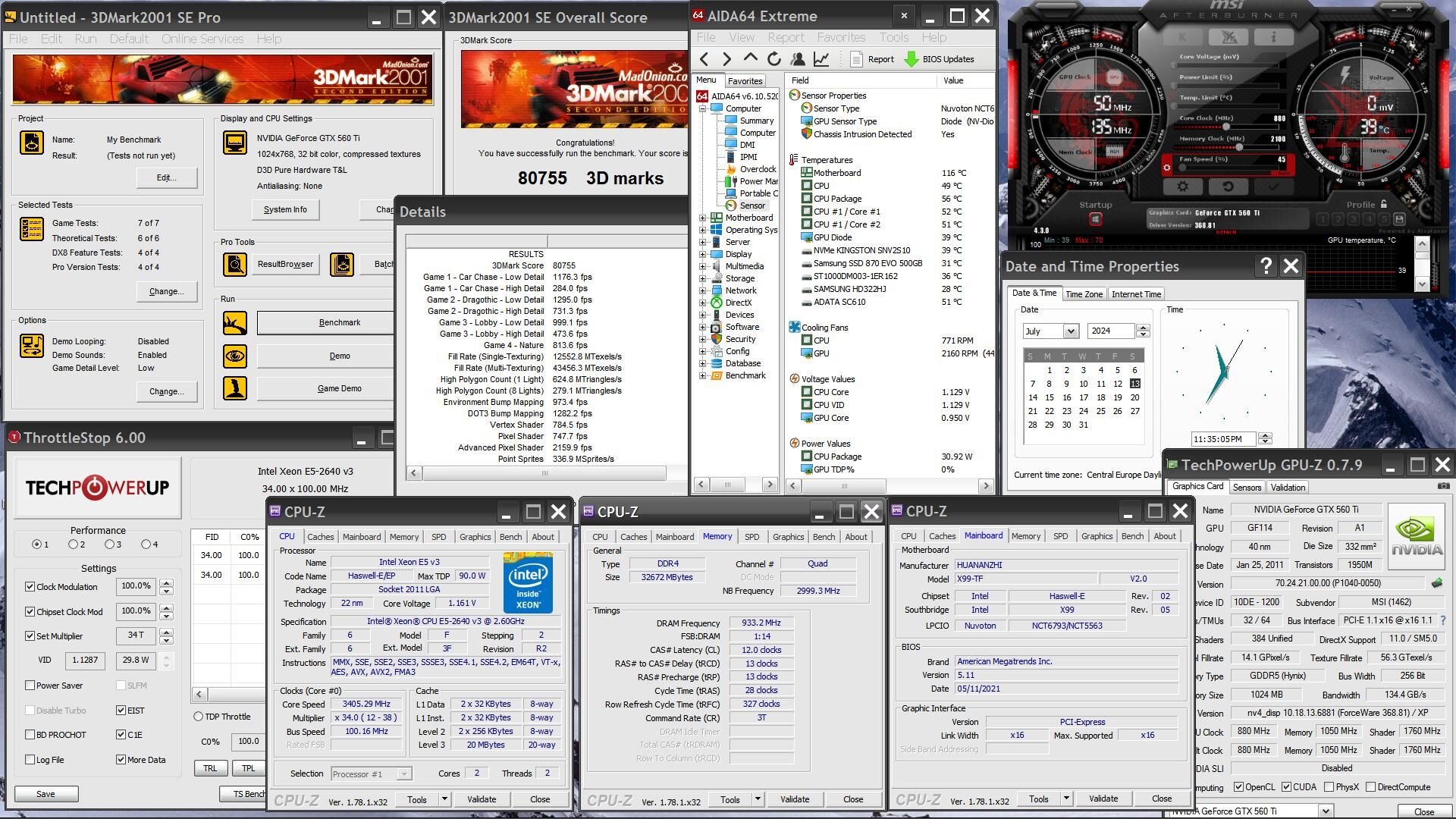This screenshot has width=1456, height=819.
Task: Open the AIDA64 user icon in toolbar
Action: (797, 58)
